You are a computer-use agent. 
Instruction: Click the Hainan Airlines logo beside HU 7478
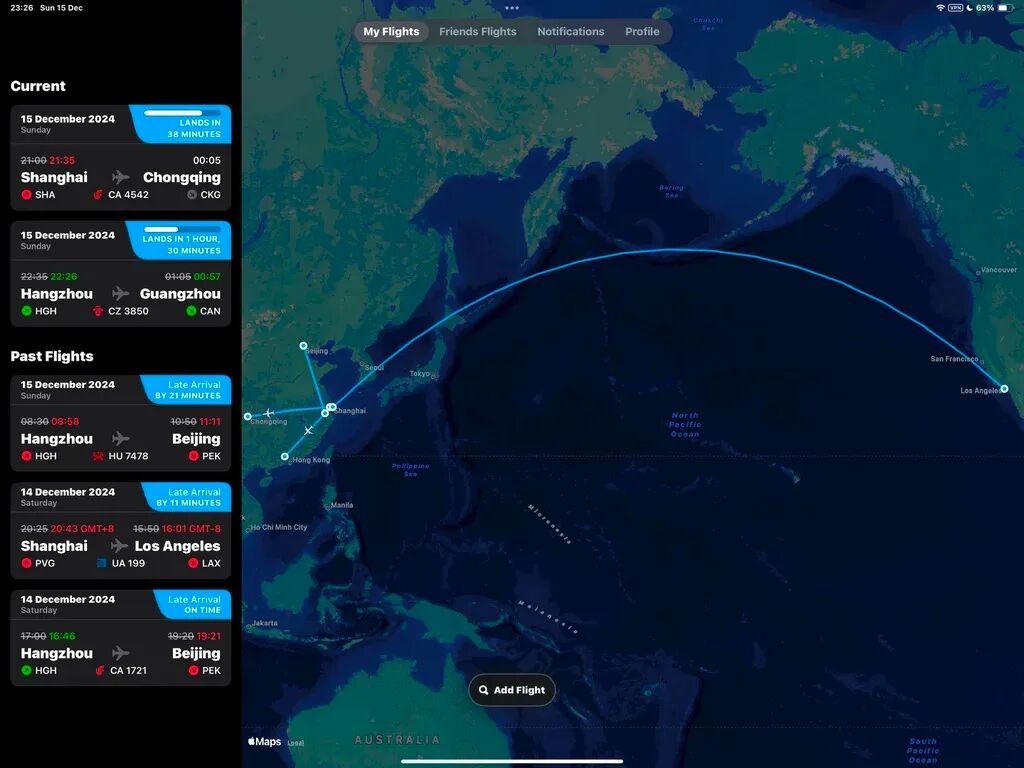tap(98, 456)
